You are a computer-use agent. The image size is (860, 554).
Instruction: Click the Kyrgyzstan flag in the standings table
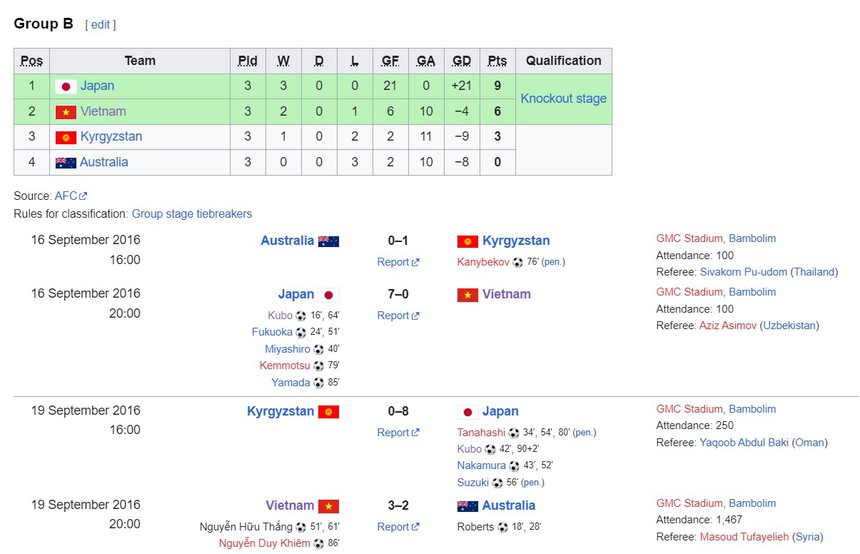coord(66,137)
